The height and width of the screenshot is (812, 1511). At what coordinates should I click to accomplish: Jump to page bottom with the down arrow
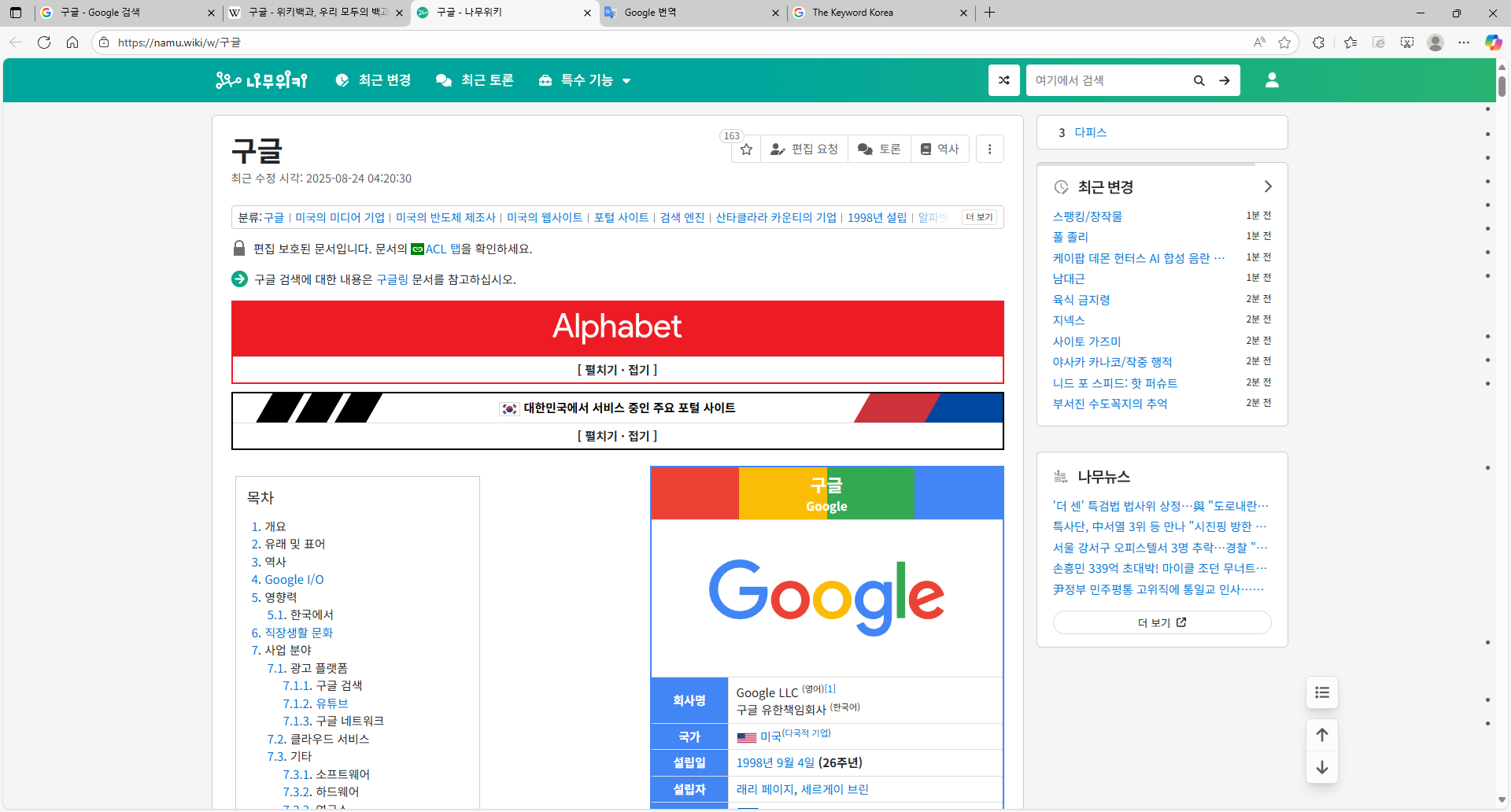pyautogui.click(x=1322, y=767)
